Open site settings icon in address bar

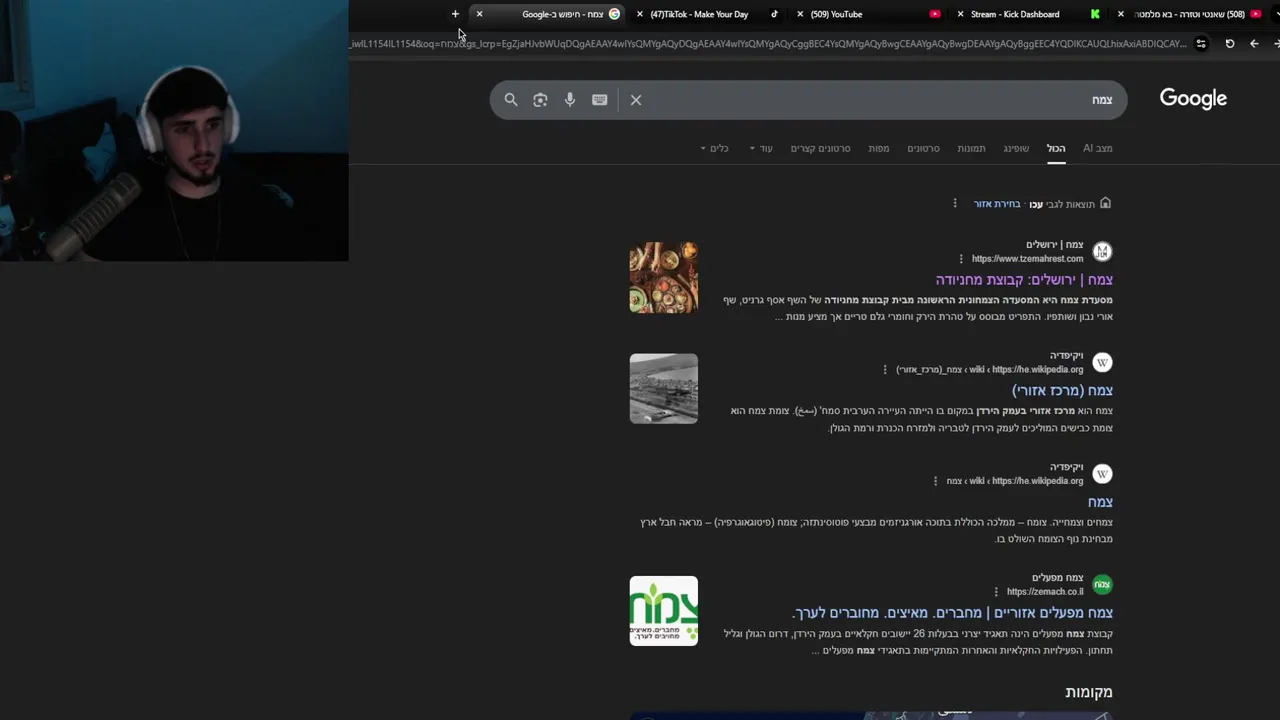tap(1201, 44)
